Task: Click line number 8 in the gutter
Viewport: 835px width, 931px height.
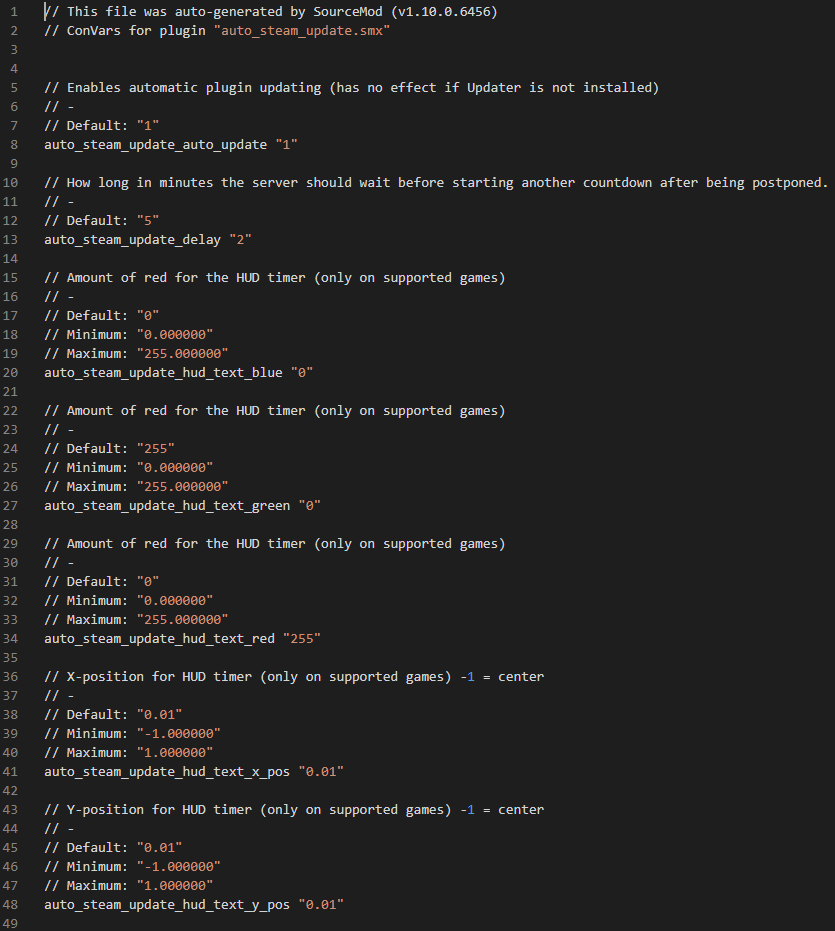Action: [x=14, y=144]
